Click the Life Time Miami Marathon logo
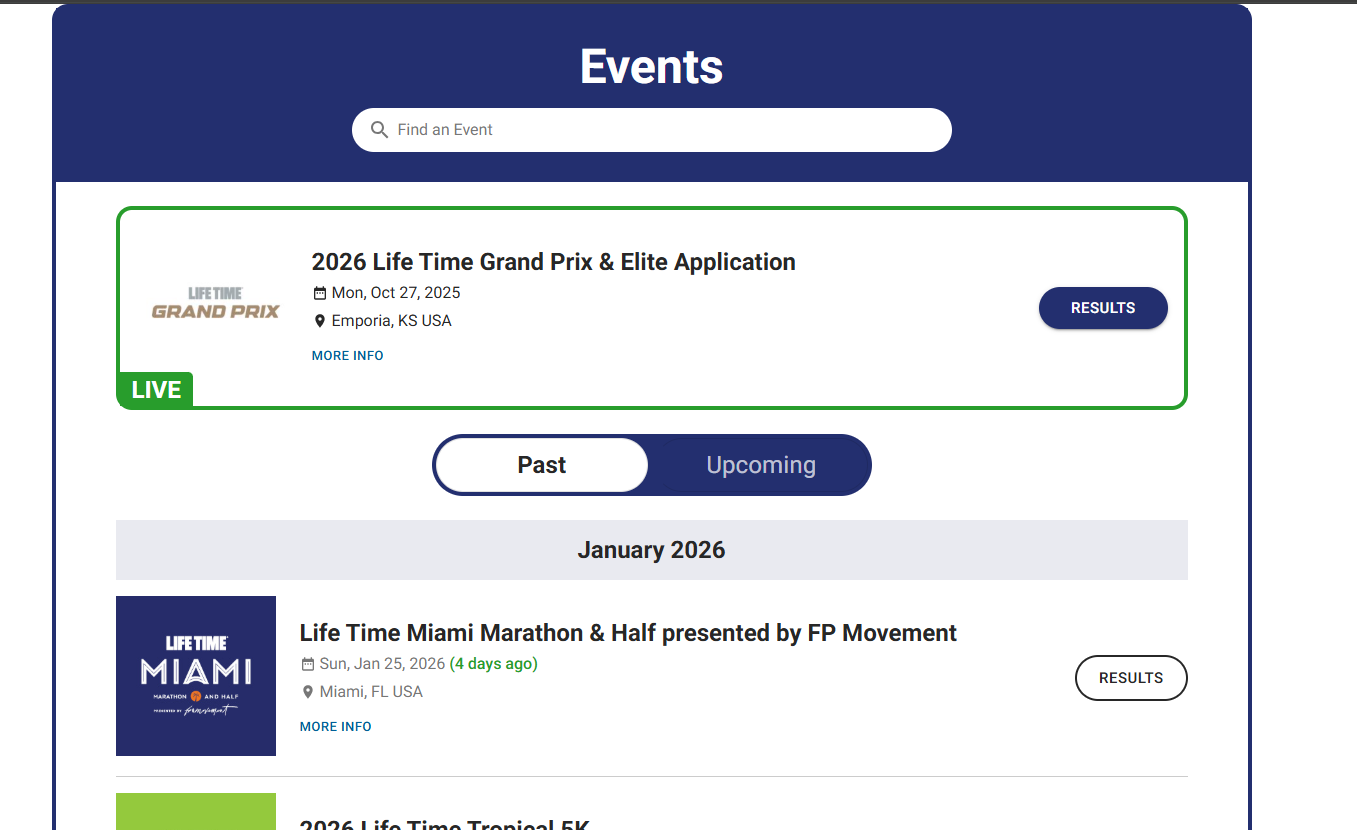Screen dimensions: 1357x830 196,676
